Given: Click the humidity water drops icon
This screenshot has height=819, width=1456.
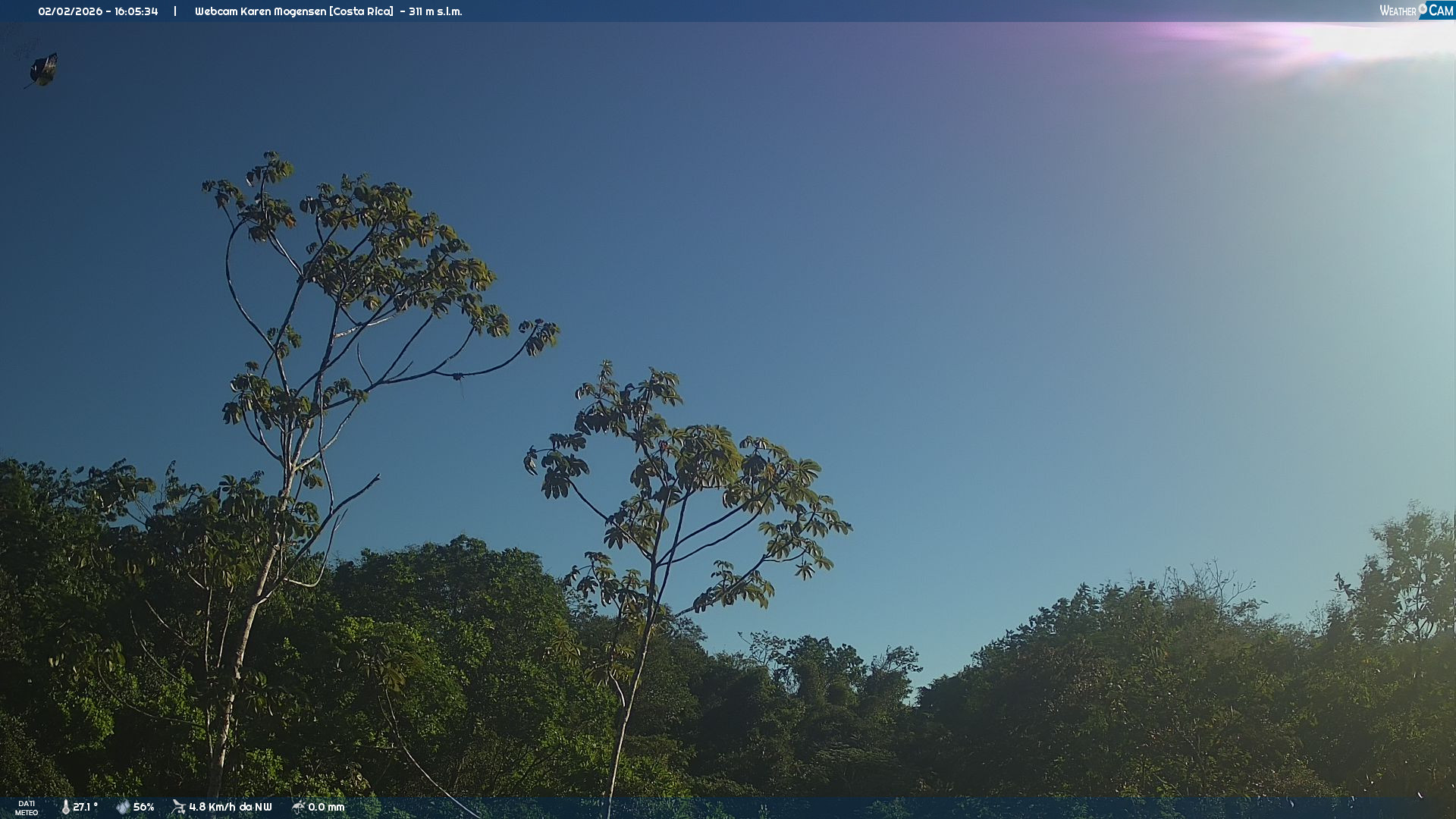Looking at the screenshot, I should (123, 807).
